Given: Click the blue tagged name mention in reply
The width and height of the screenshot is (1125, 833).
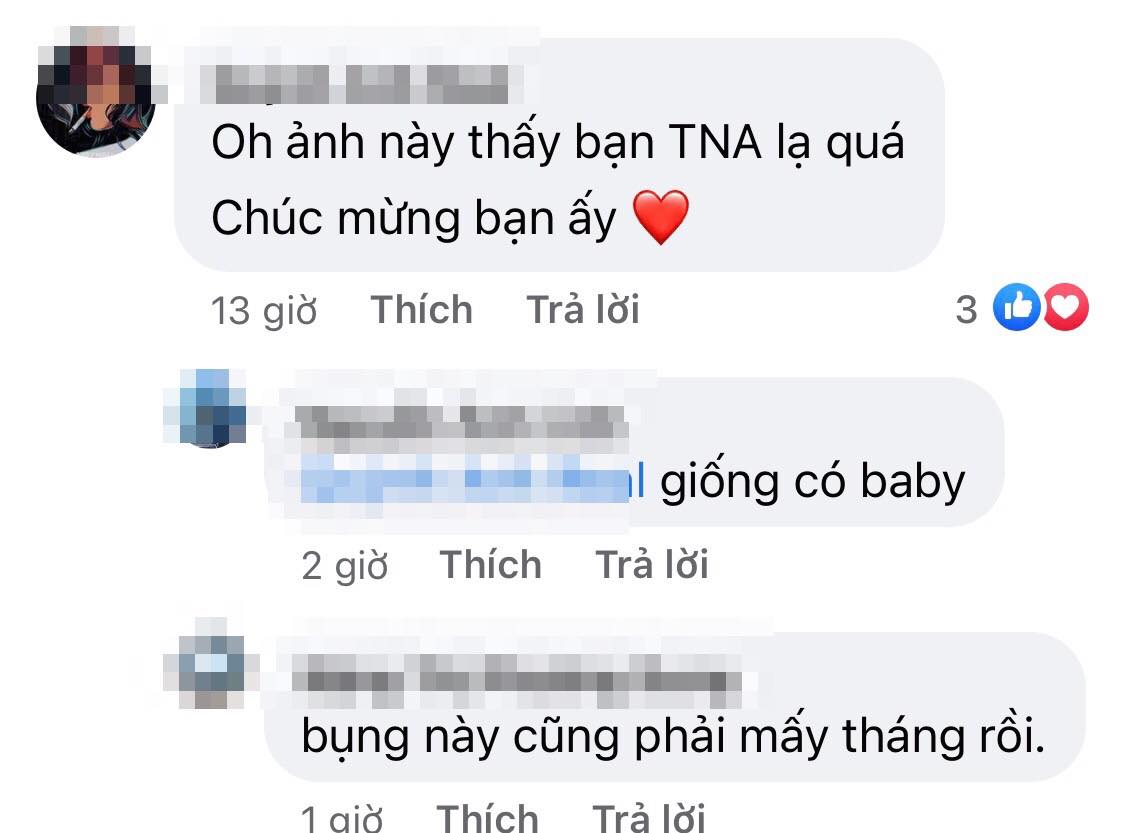Looking at the screenshot, I should click(x=472, y=481).
